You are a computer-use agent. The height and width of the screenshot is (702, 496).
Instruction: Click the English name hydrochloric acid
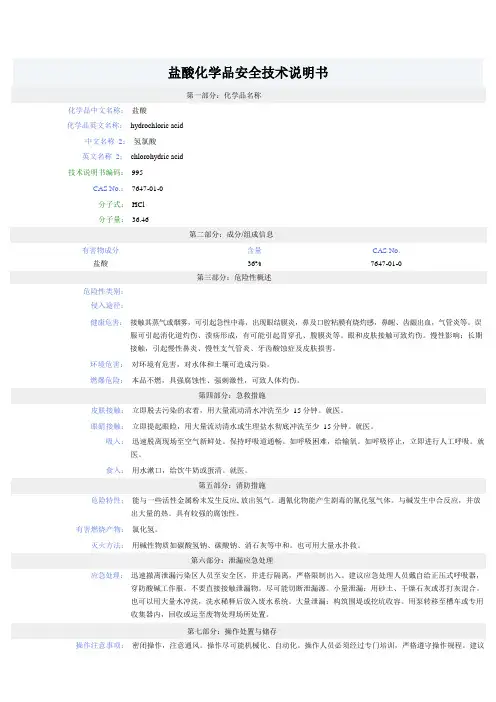click(x=157, y=125)
